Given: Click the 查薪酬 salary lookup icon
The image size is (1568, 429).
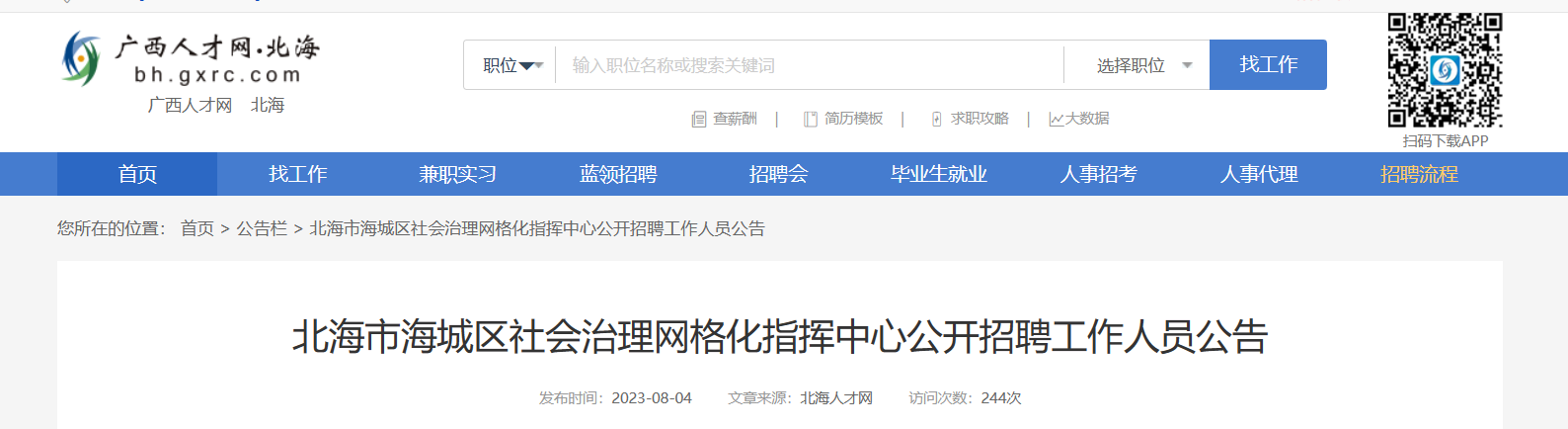Looking at the screenshot, I should pos(699,120).
